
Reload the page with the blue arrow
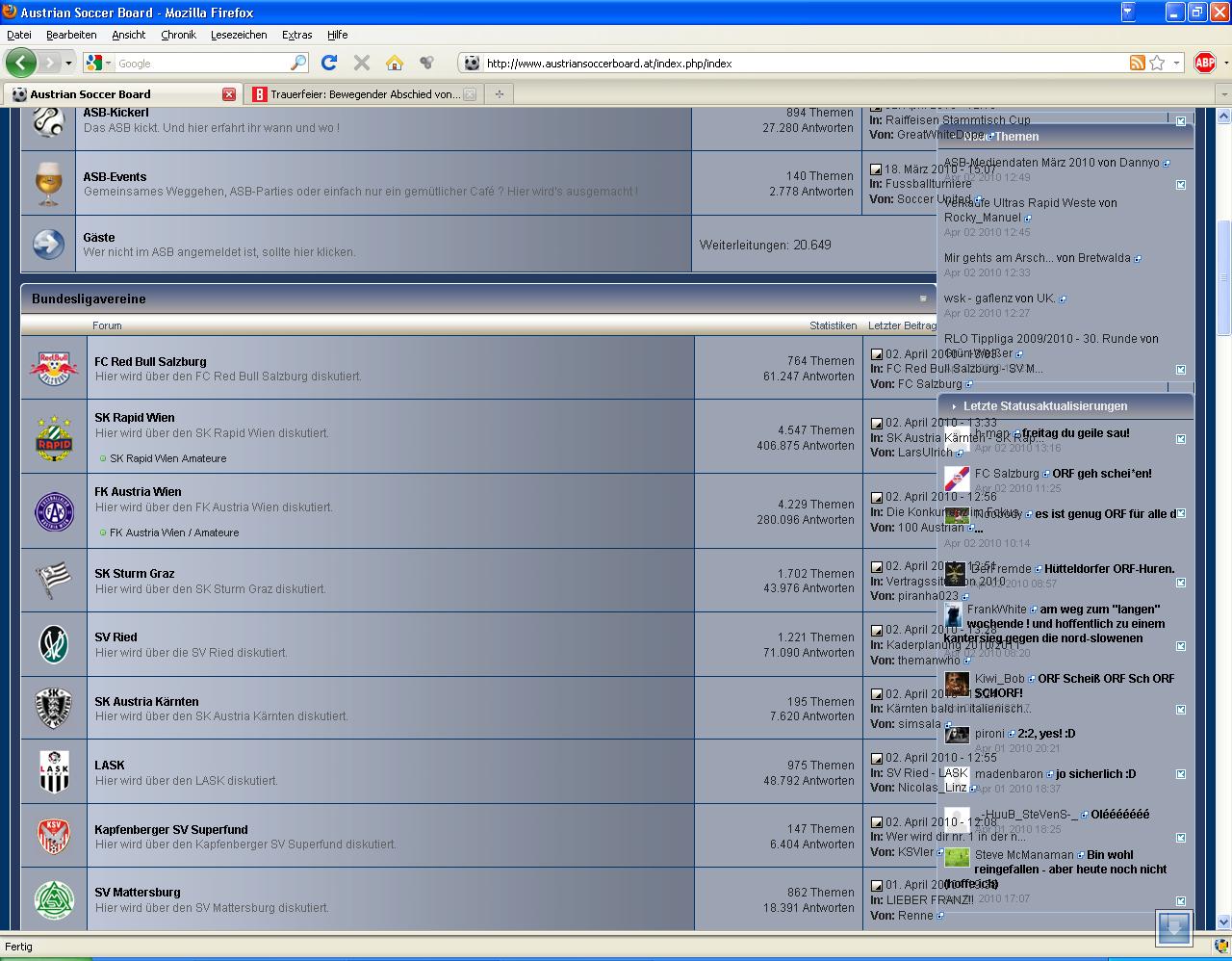[328, 63]
